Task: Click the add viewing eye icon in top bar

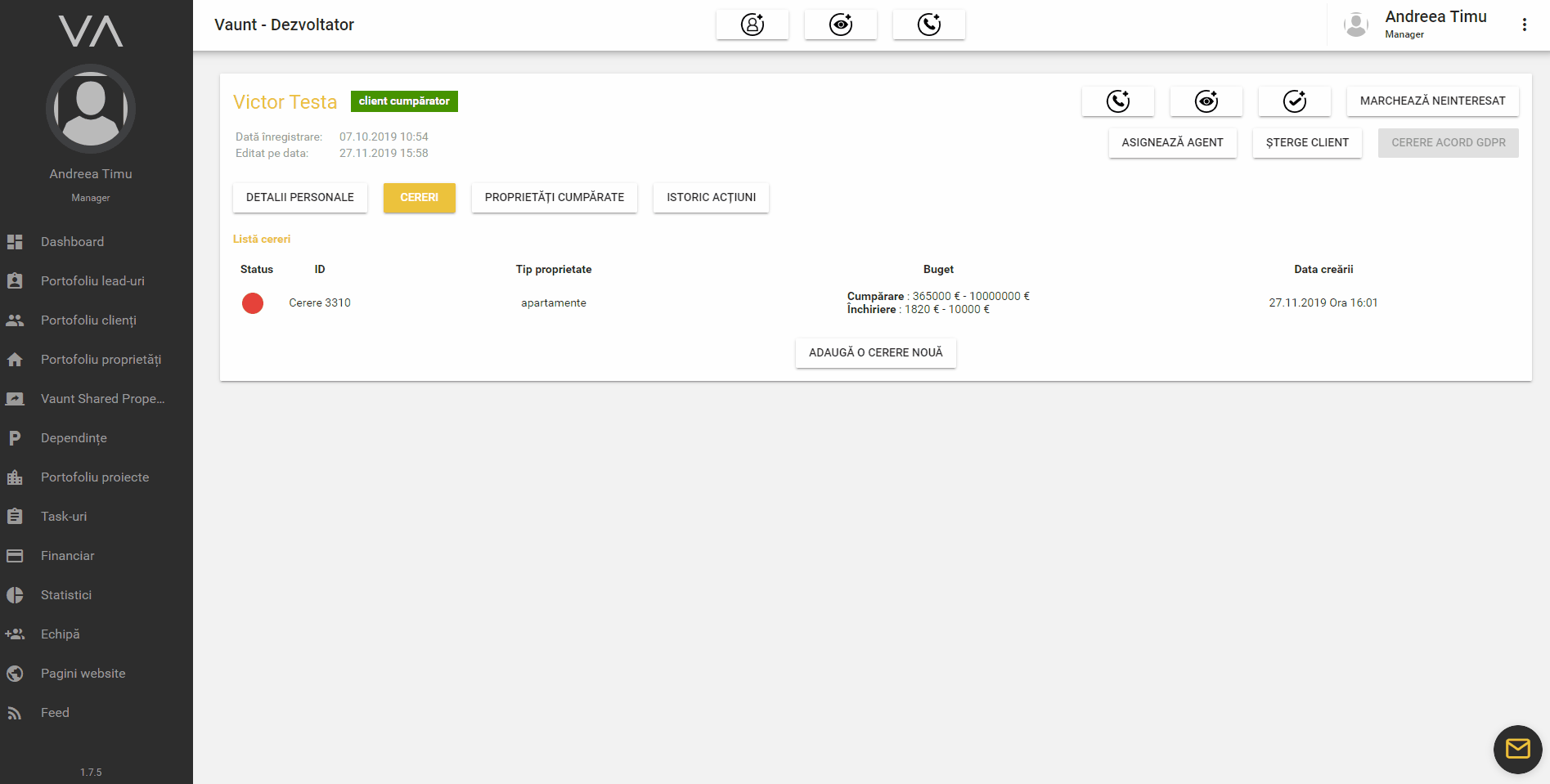Action: (x=840, y=25)
